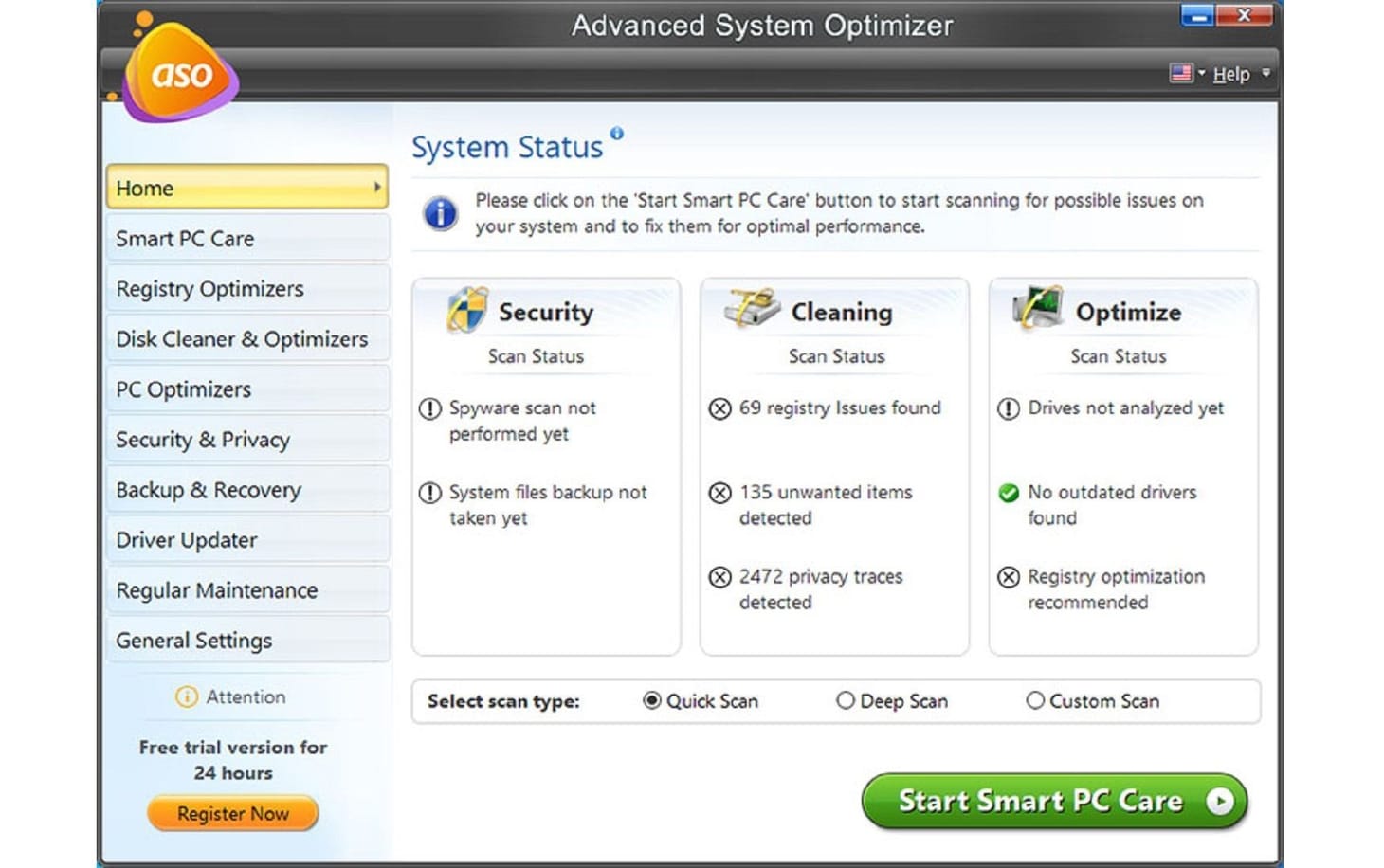1384x868 pixels.
Task: Click the Security shield icon
Action: click(466, 310)
